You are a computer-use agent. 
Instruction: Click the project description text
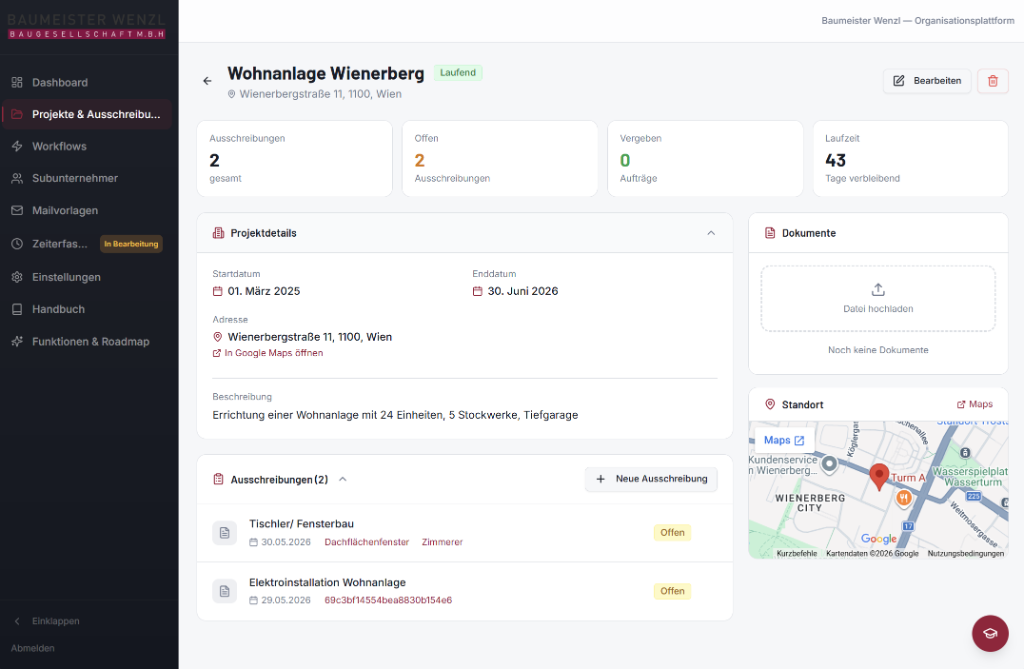click(395, 415)
